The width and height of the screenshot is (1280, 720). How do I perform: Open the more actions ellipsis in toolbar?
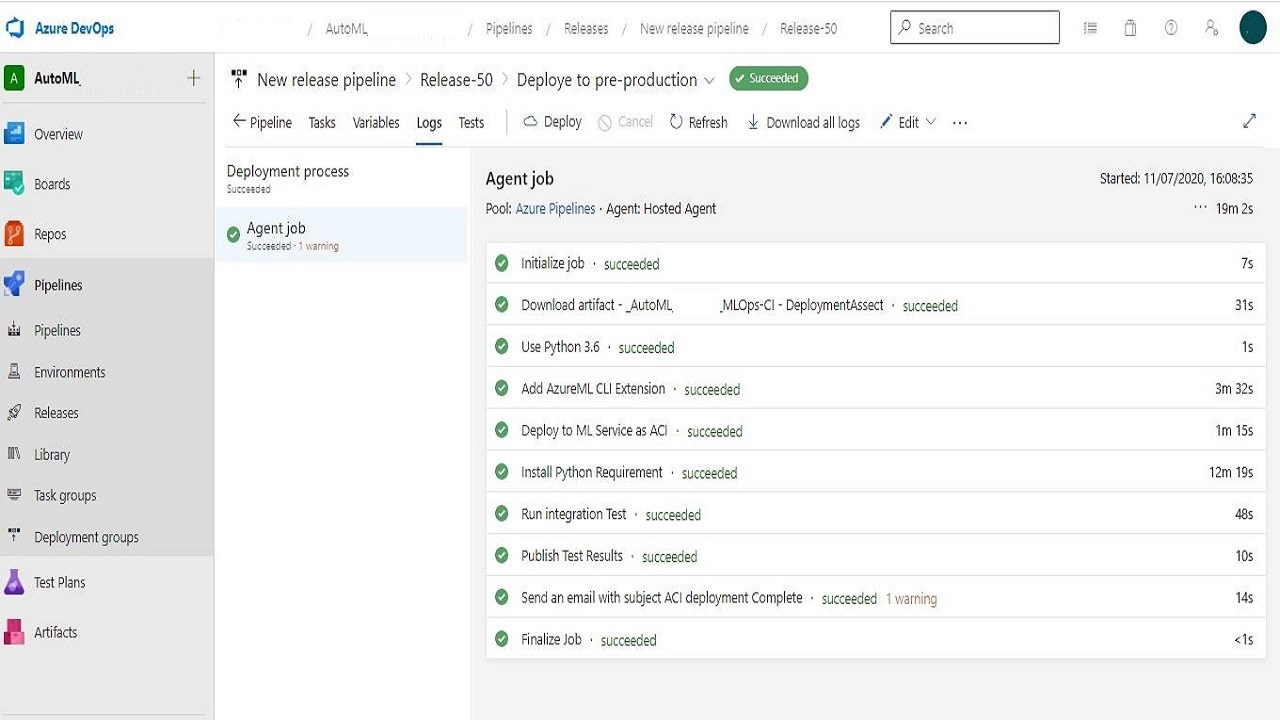point(960,122)
